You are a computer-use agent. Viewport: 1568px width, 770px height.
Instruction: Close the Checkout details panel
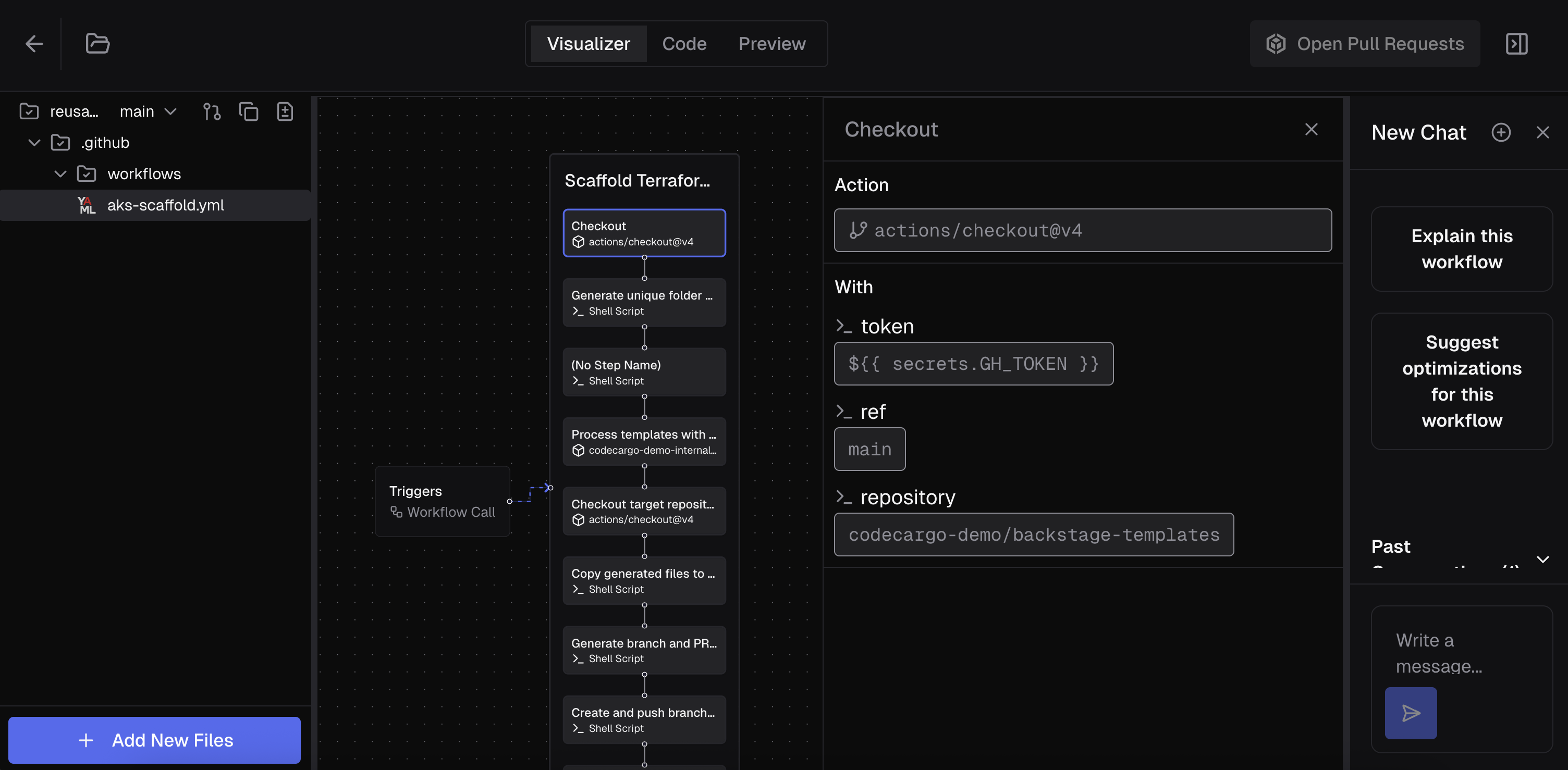[x=1312, y=129]
